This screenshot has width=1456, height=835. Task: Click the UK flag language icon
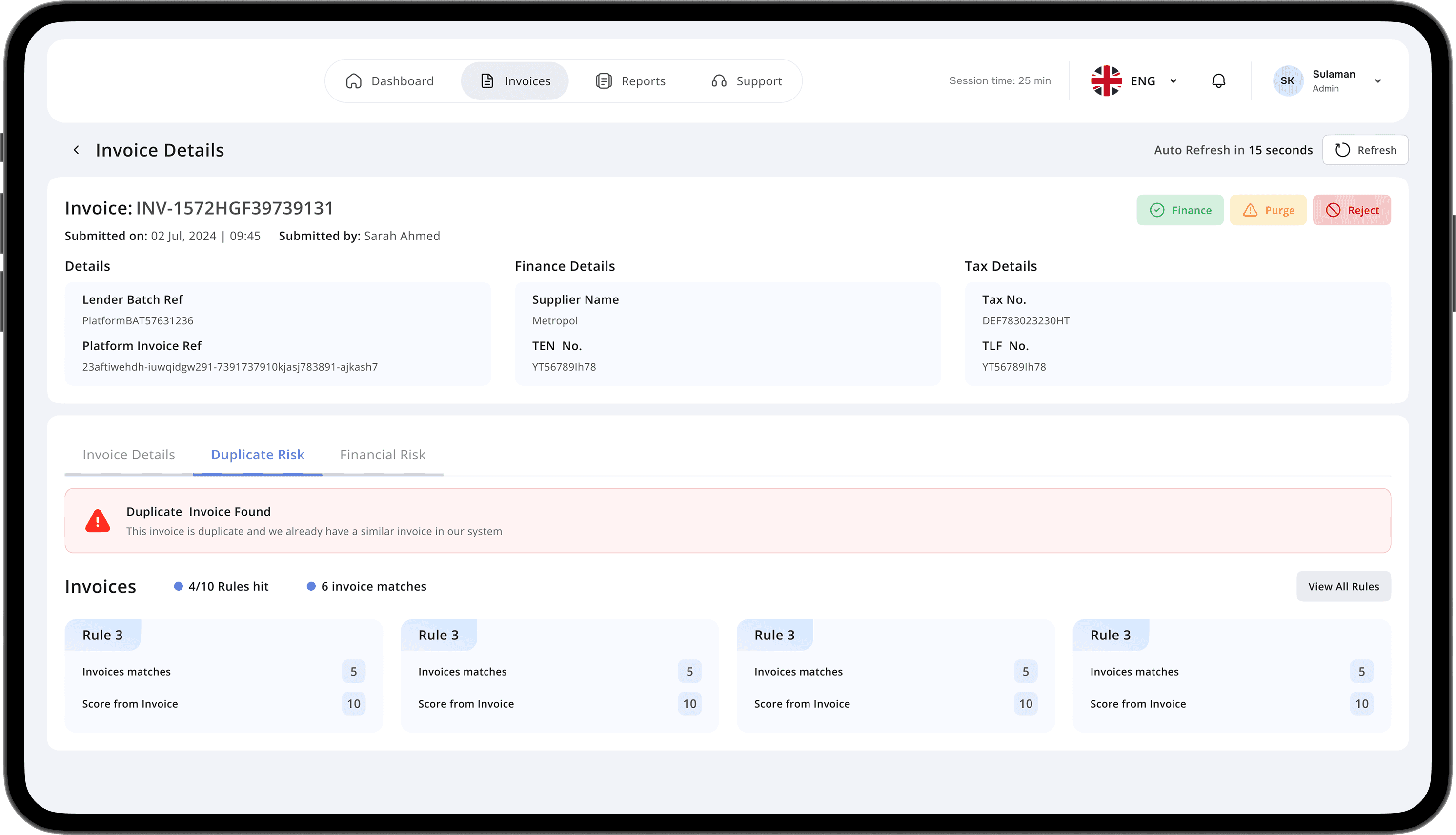[x=1106, y=81]
